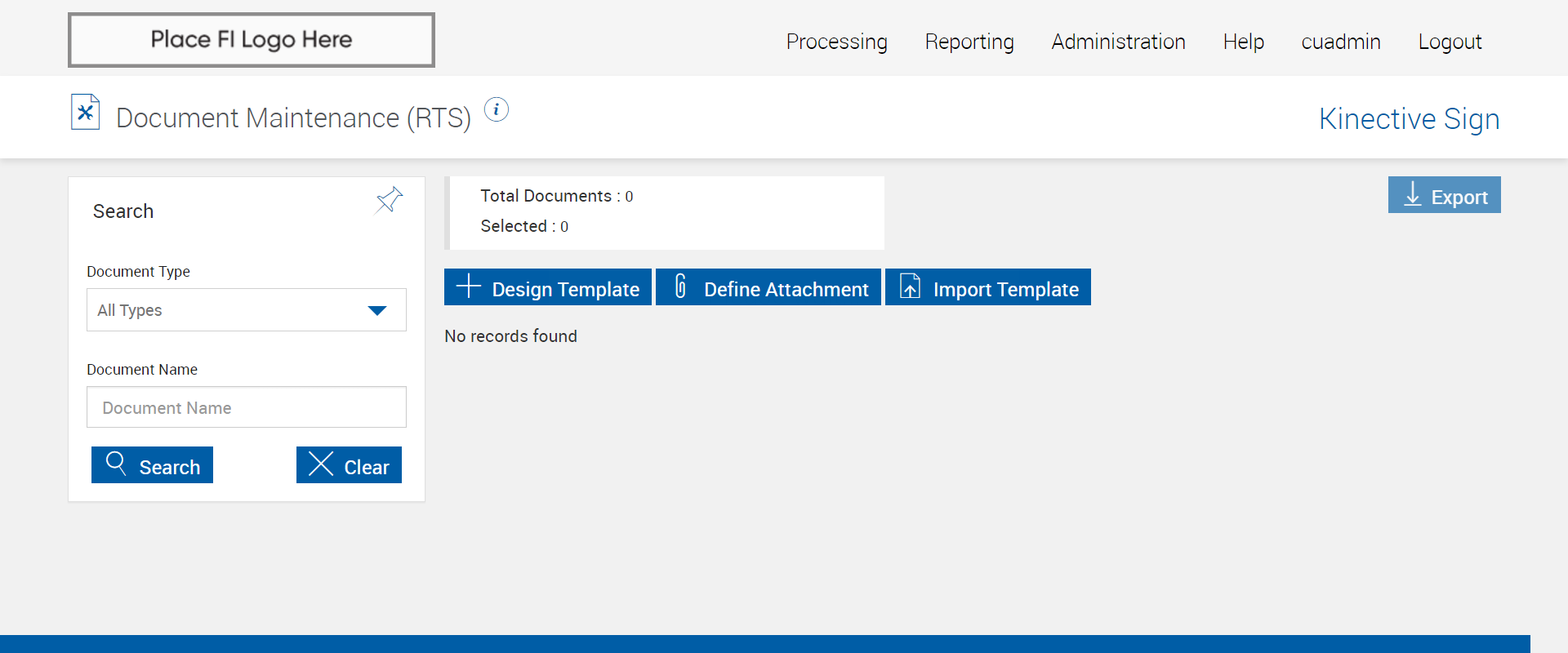The width and height of the screenshot is (1568, 653).
Task: Click the plus icon on Design Template
Action: click(x=468, y=287)
